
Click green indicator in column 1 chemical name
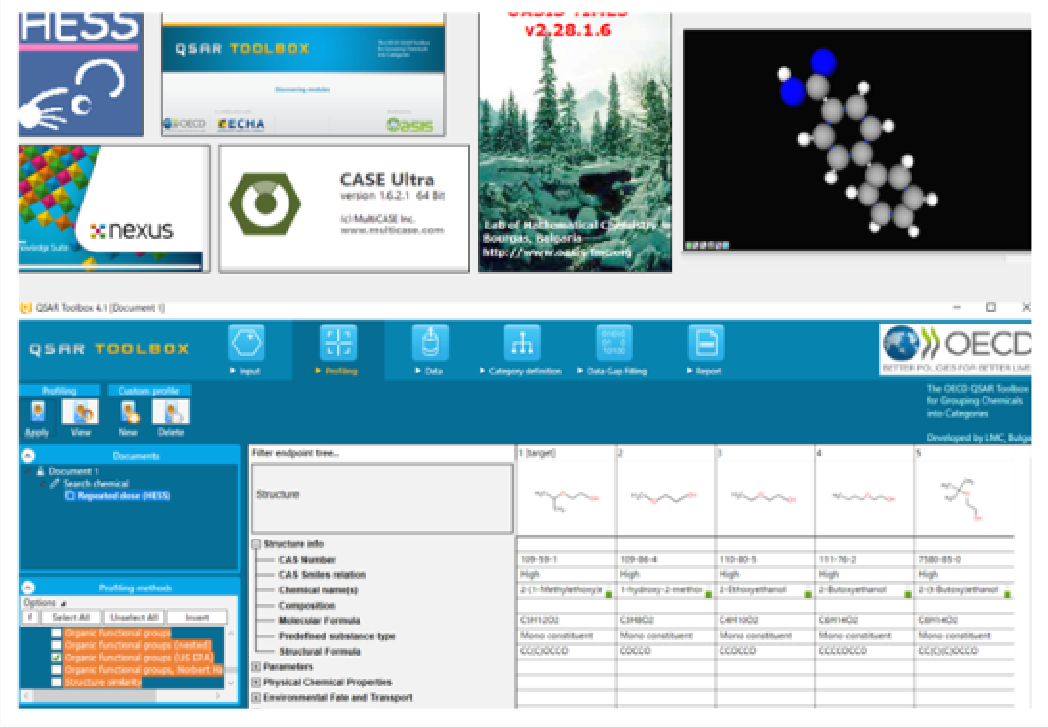(x=609, y=594)
